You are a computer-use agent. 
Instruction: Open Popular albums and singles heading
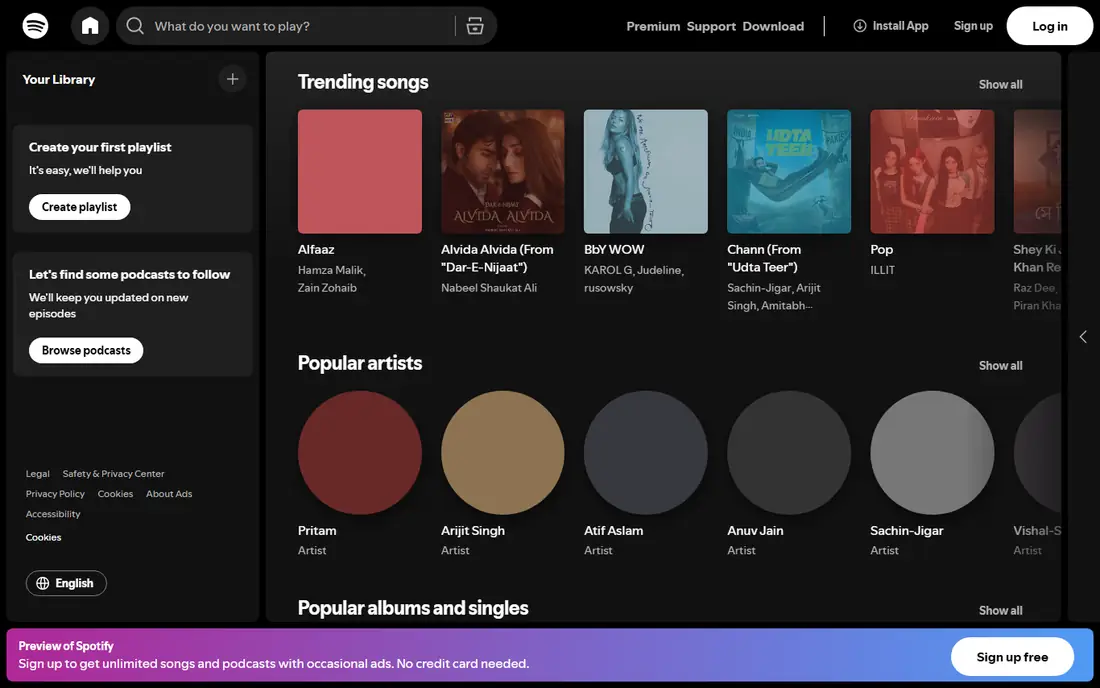pyautogui.click(x=412, y=607)
